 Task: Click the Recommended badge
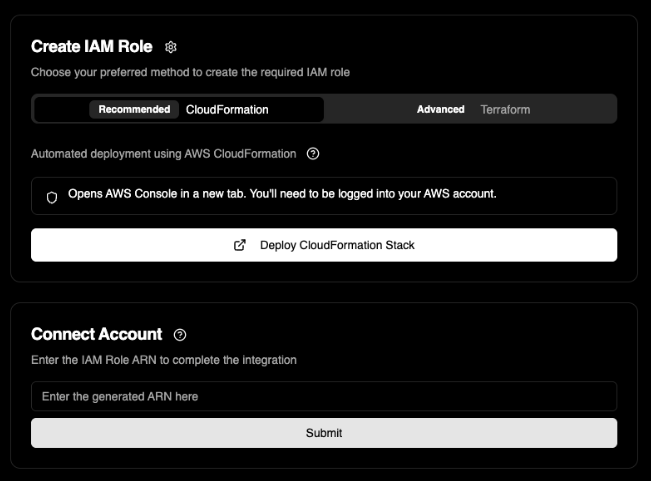click(134, 109)
